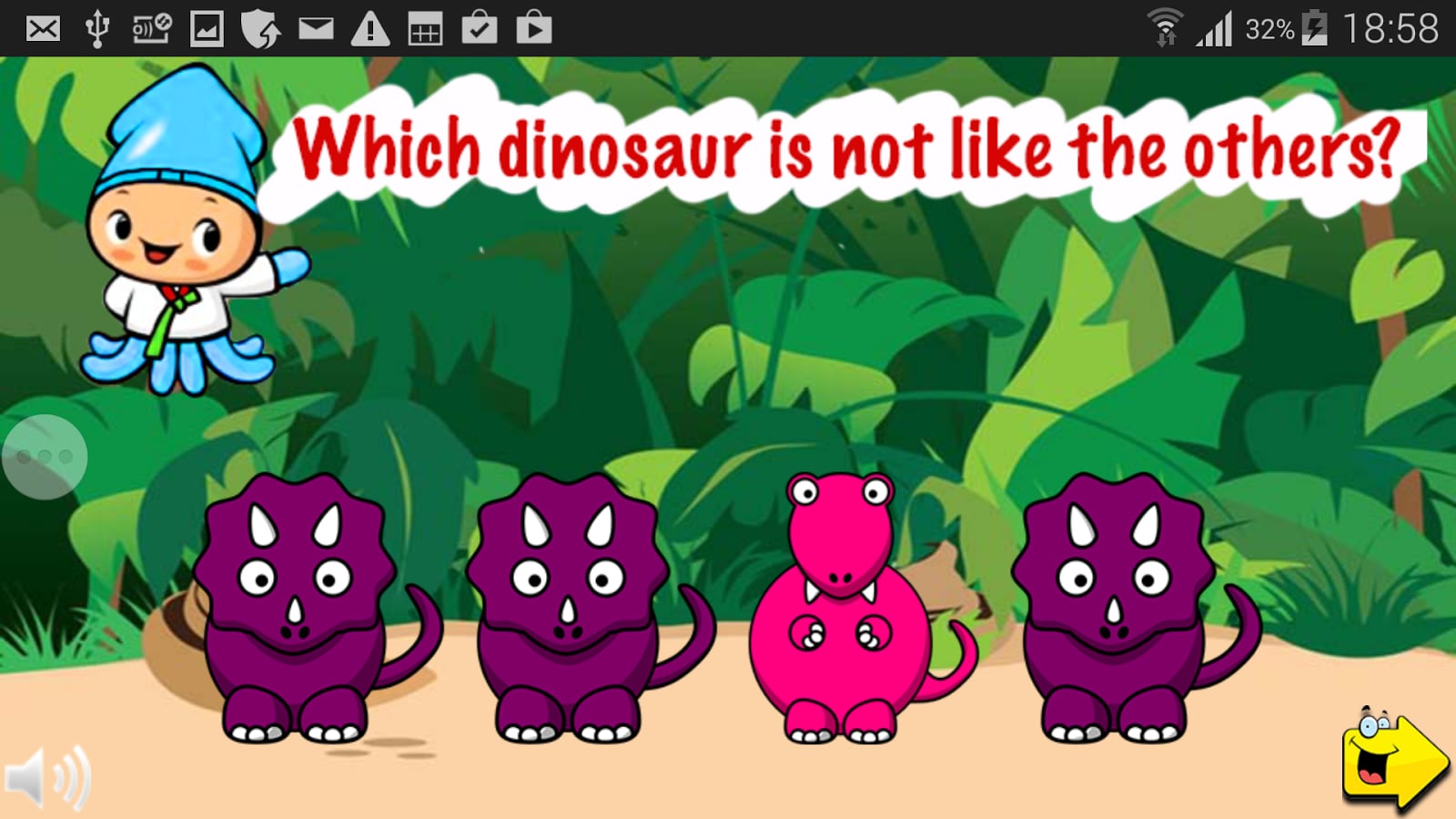
Task: Tap the Wi-Fi signal status icon
Action: (1165, 27)
